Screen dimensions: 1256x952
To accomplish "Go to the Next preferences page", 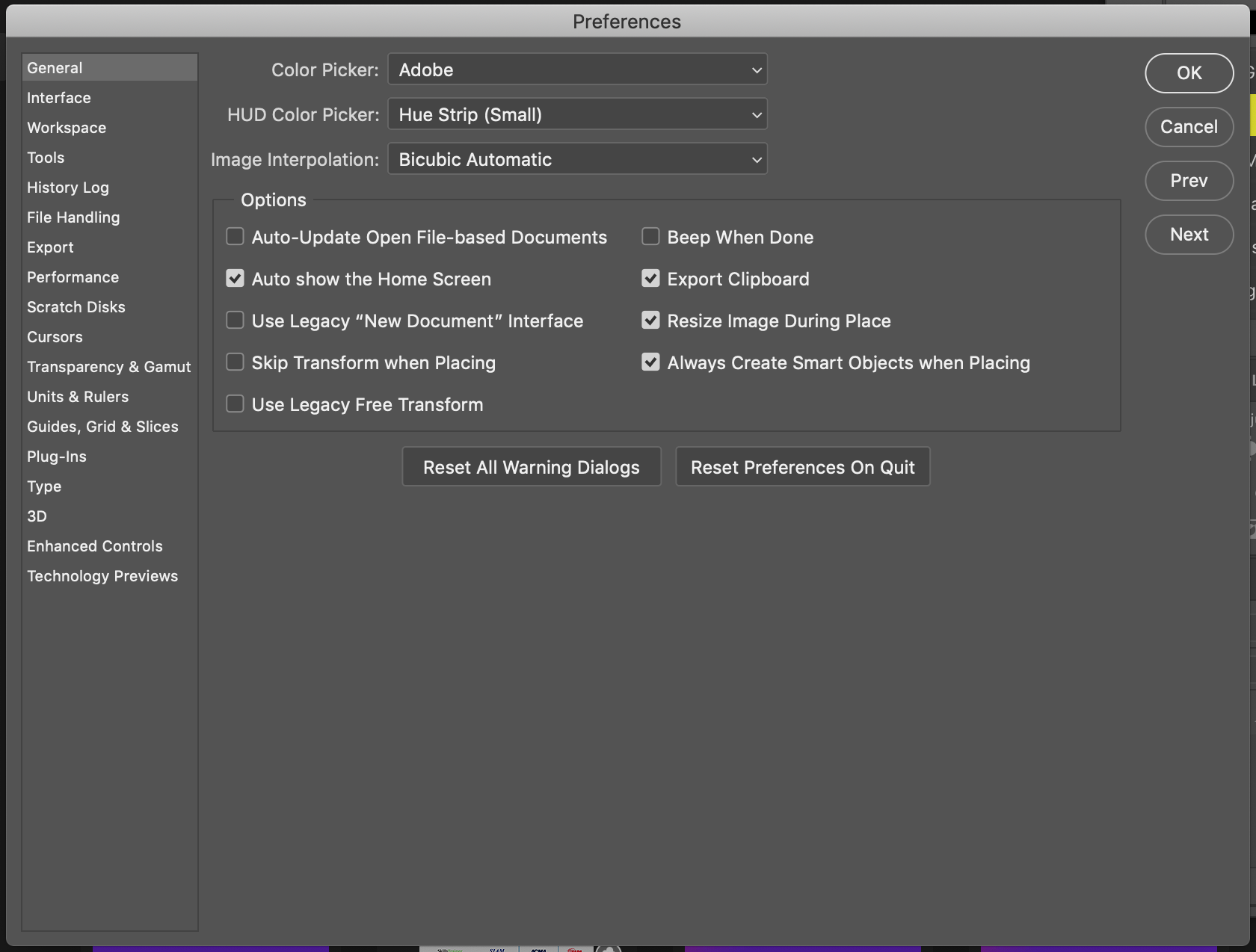I will pos(1189,234).
